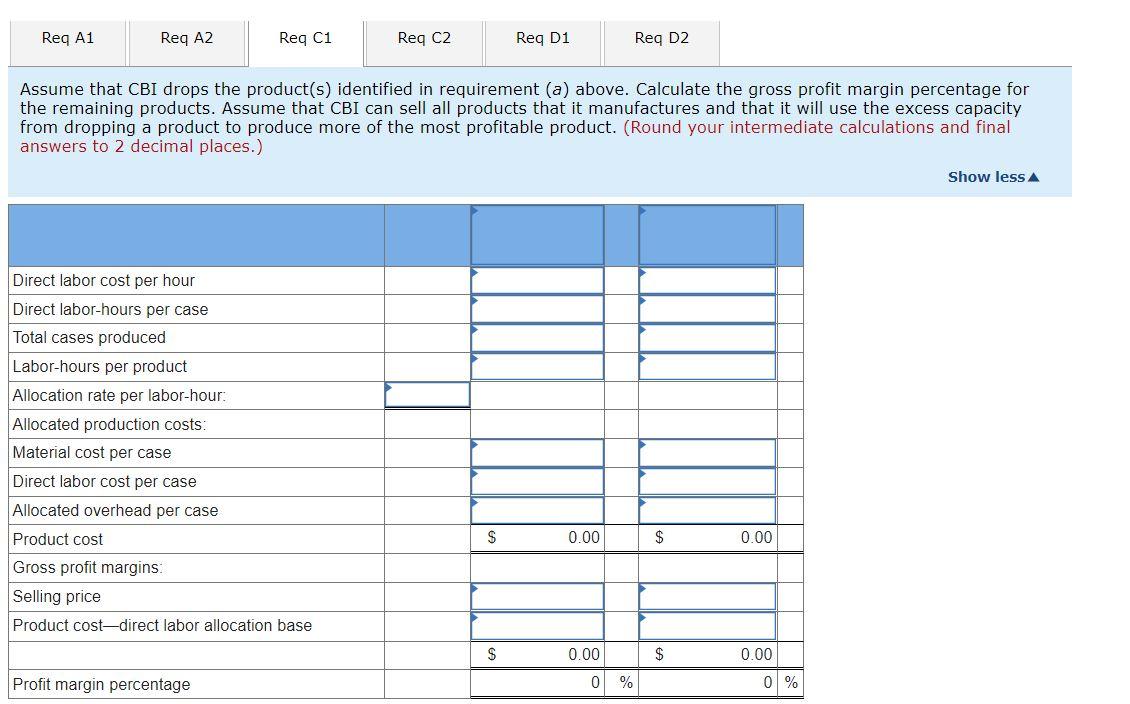Screen dimensions: 1130x704
Task: Click the Allocation rate per labor-hour input
Action: (x=427, y=395)
